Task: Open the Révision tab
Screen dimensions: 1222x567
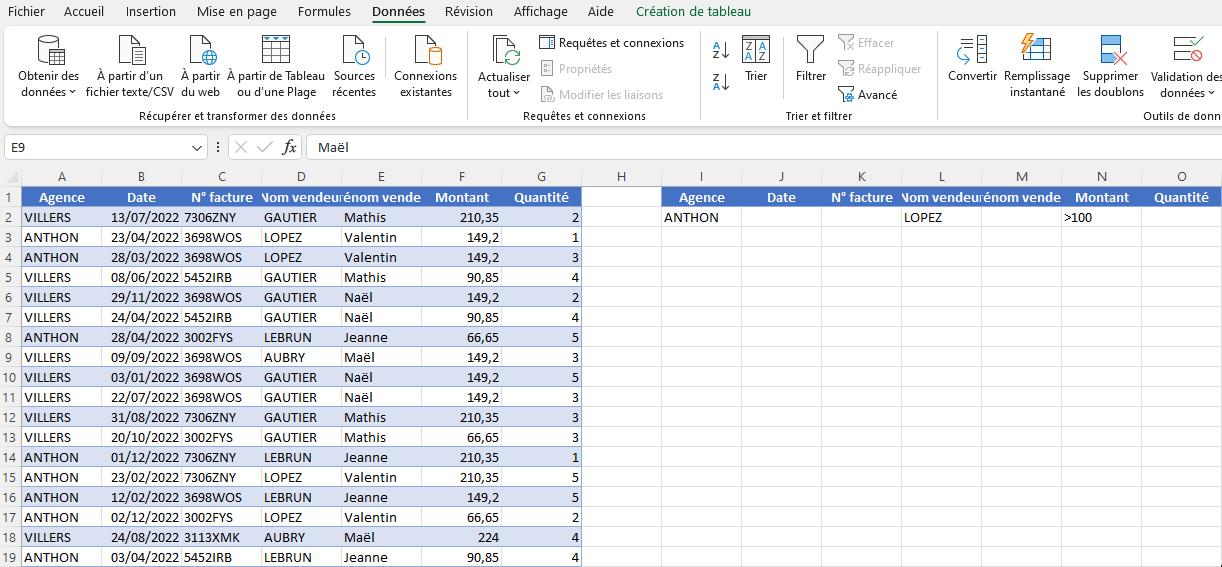Action: pyautogui.click(x=469, y=12)
